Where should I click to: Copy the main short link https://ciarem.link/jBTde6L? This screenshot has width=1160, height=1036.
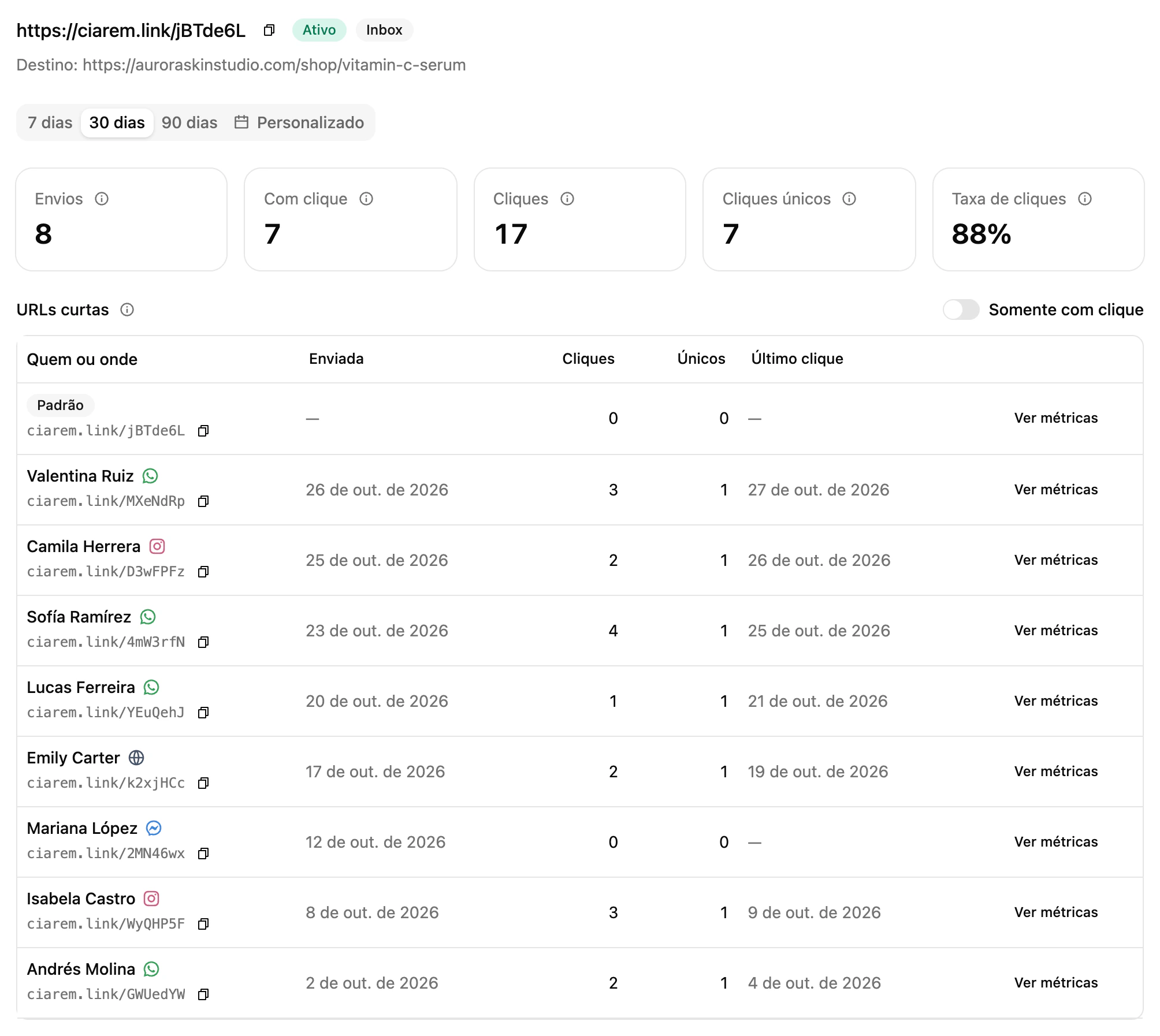click(x=269, y=30)
